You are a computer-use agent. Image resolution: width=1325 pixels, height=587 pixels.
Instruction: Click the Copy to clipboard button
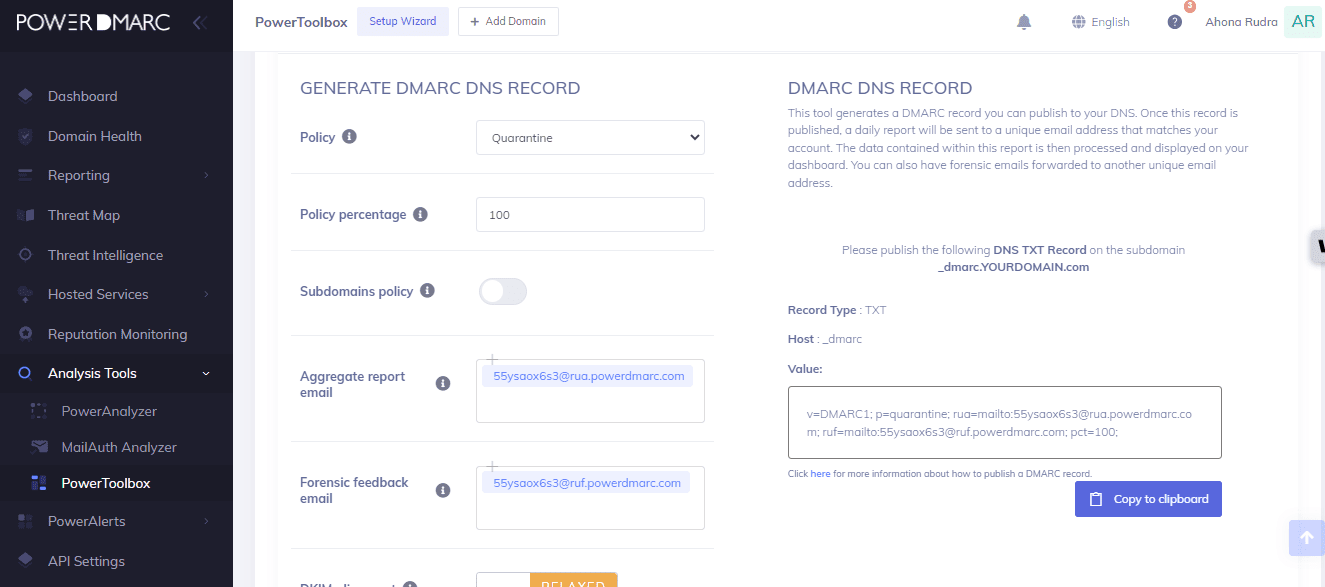[x=1148, y=499]
